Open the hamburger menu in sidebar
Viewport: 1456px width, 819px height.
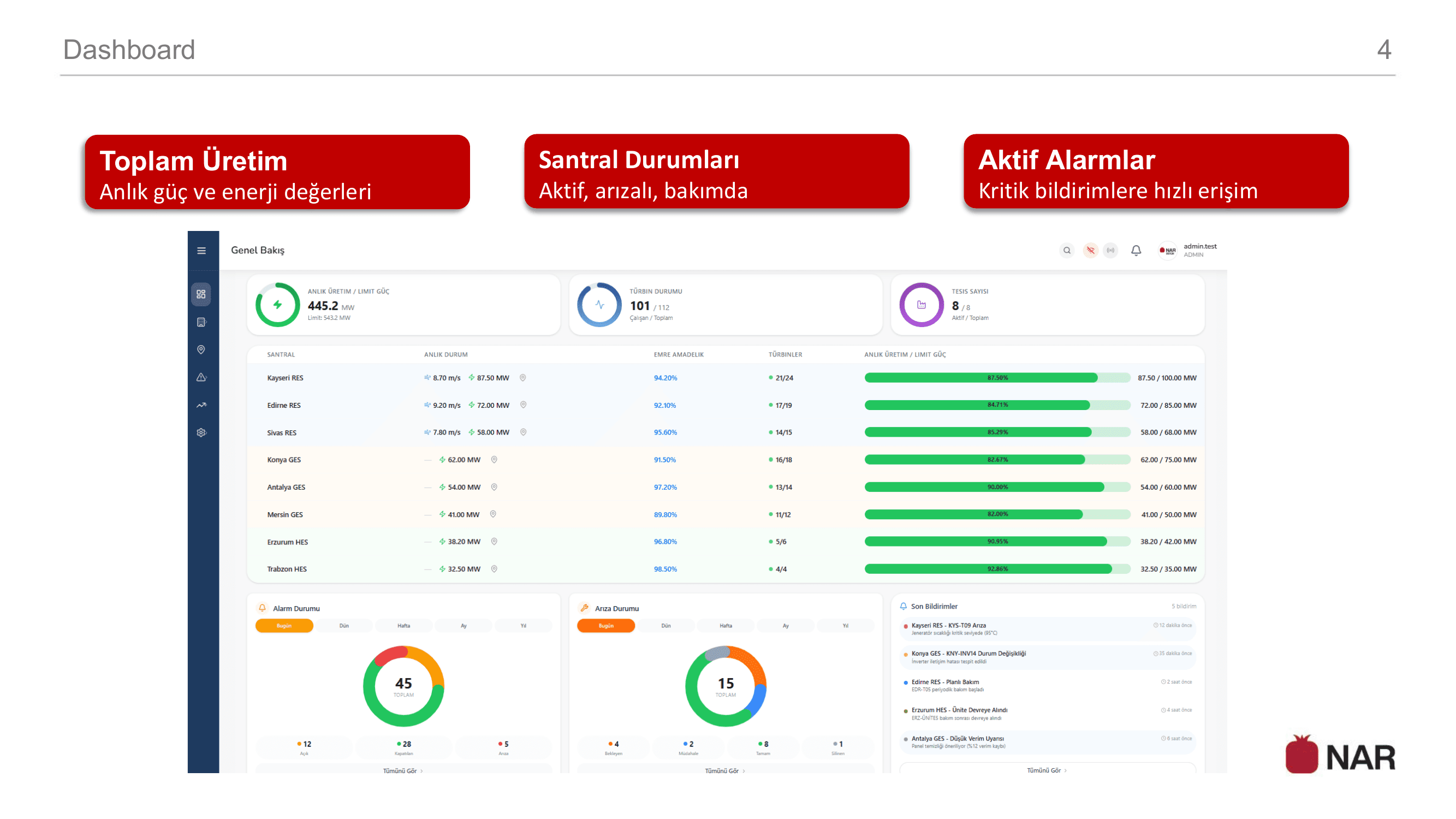tap(201, 251)
